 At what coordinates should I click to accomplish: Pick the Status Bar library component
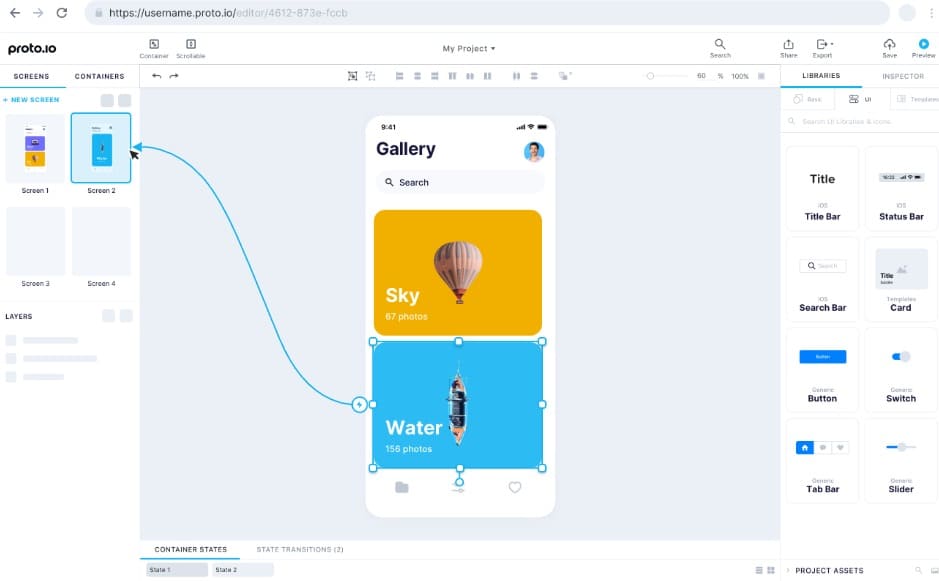pos(901,189)
